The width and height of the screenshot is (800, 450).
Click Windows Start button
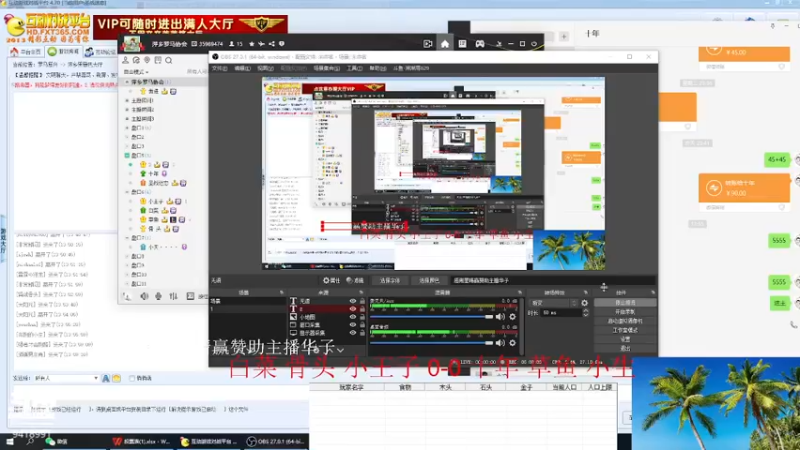pyautogui.click(x=10, y=441)
